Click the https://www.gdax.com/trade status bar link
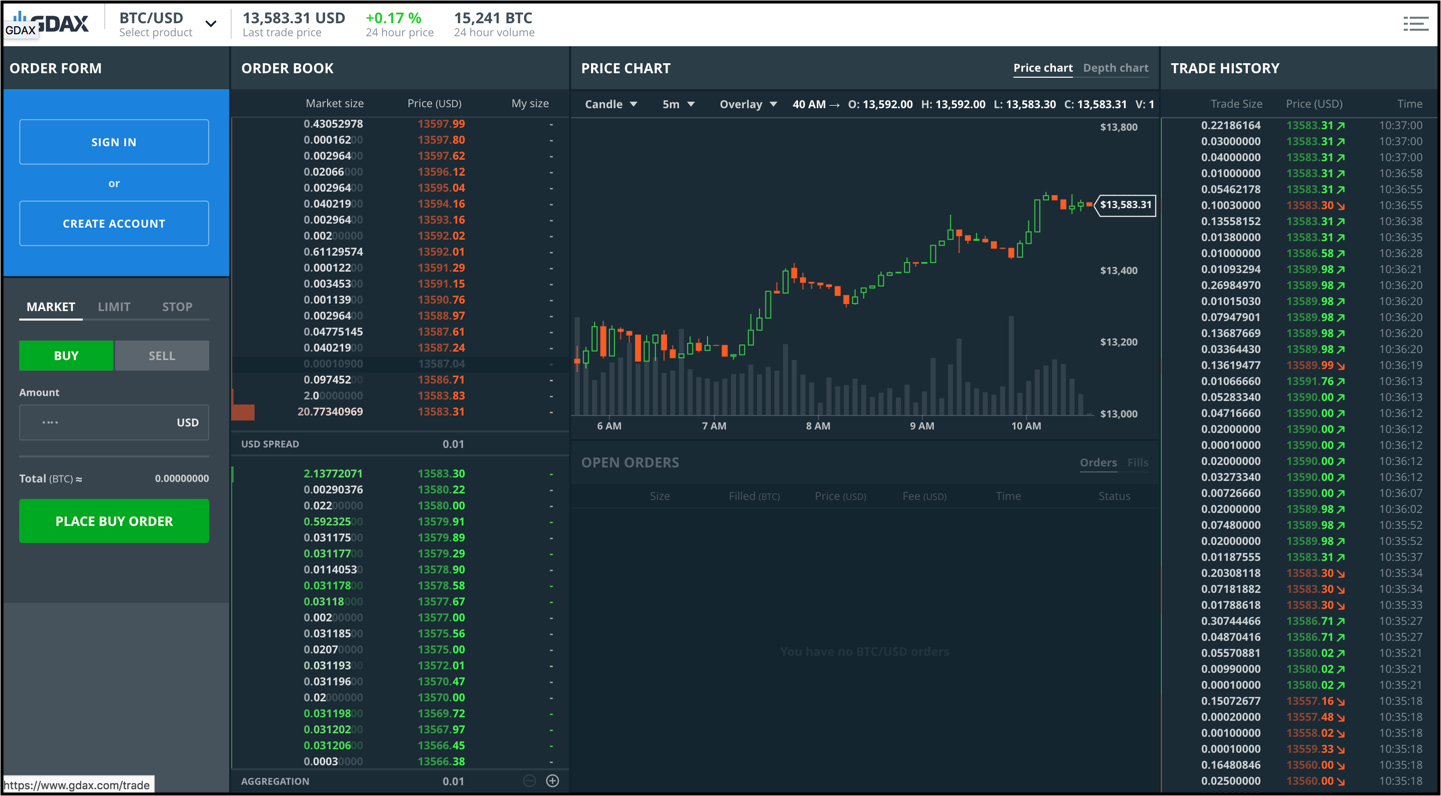 78,785
